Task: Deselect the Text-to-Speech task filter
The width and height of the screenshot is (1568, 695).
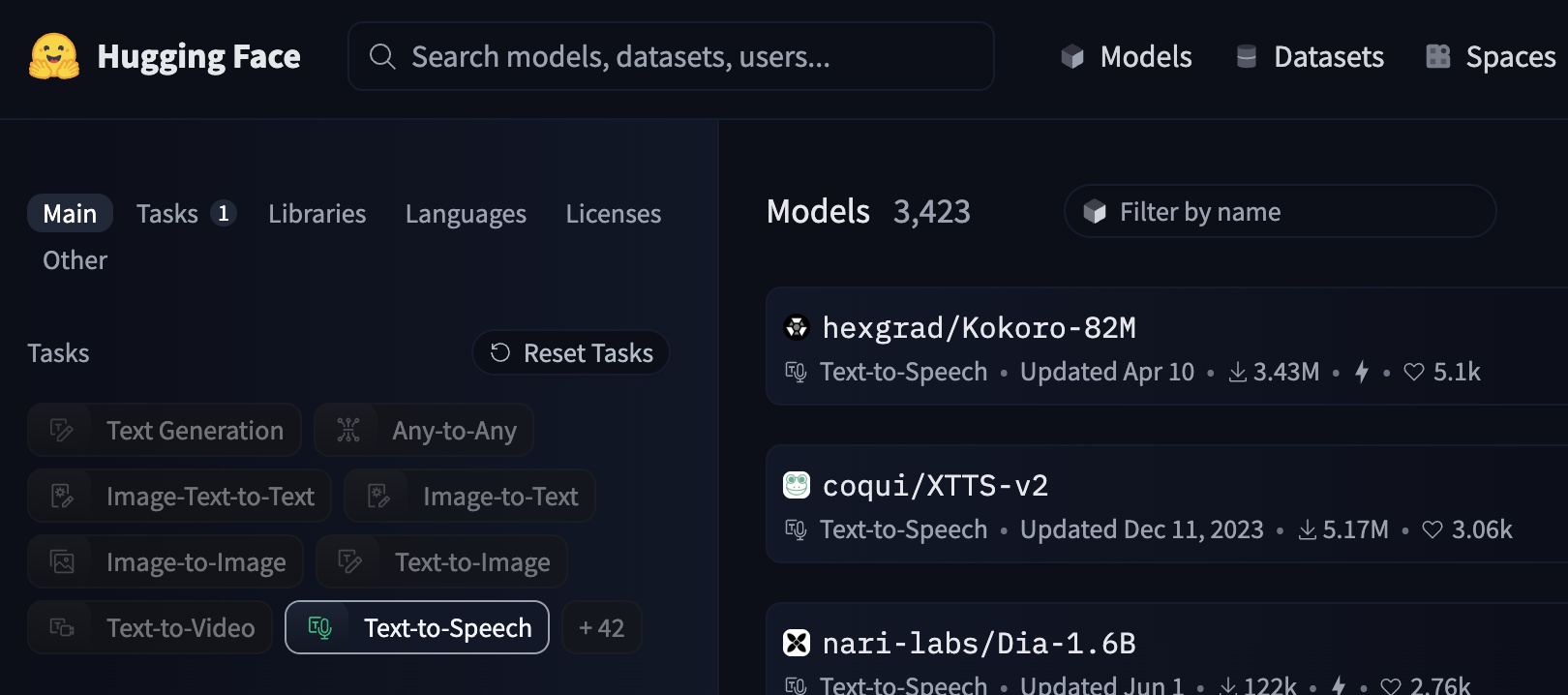Action: tap(417, 628)
